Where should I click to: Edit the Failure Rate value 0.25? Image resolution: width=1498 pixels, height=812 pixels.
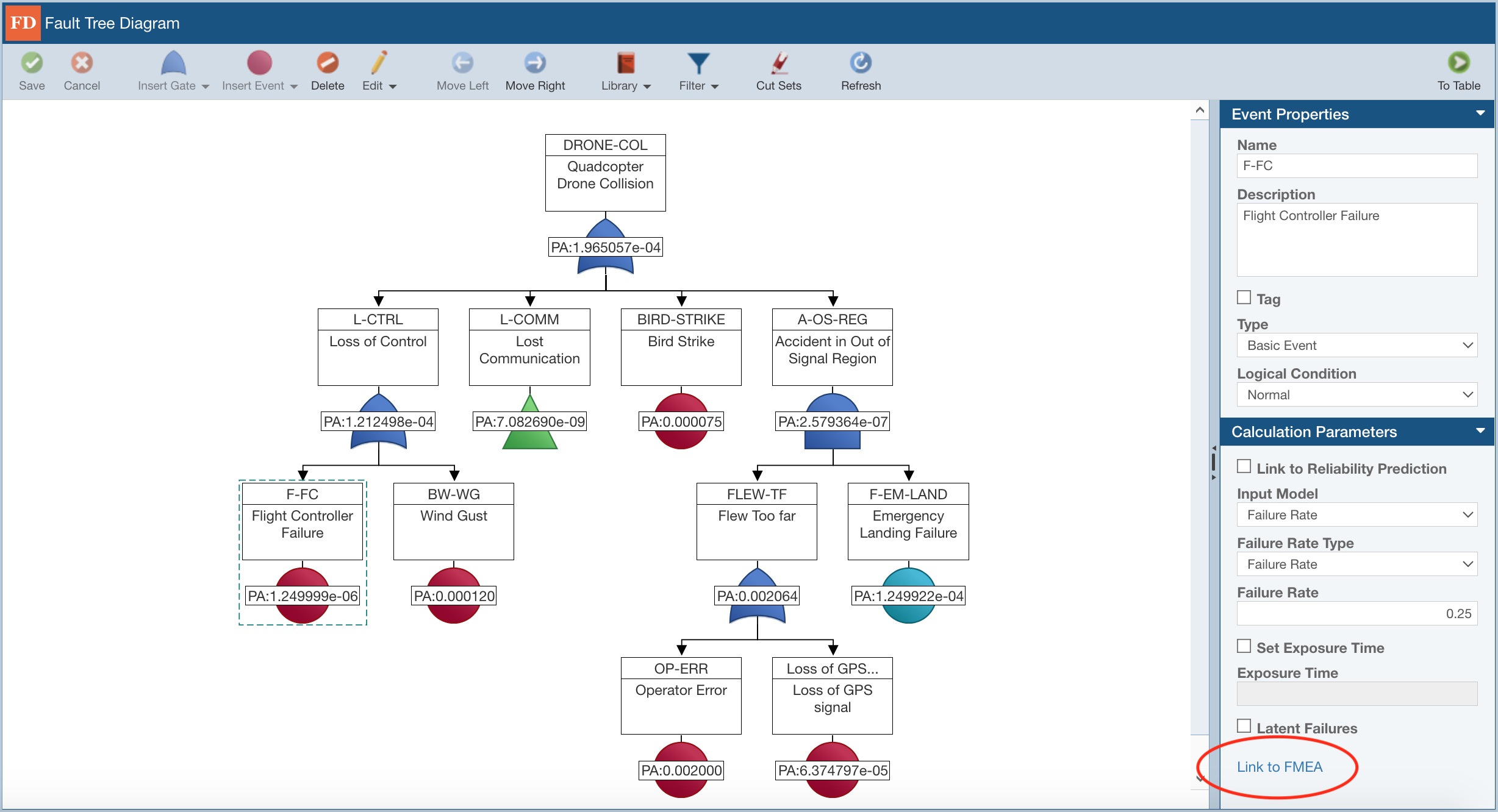pyautogui.click(x=1356, y=613)
